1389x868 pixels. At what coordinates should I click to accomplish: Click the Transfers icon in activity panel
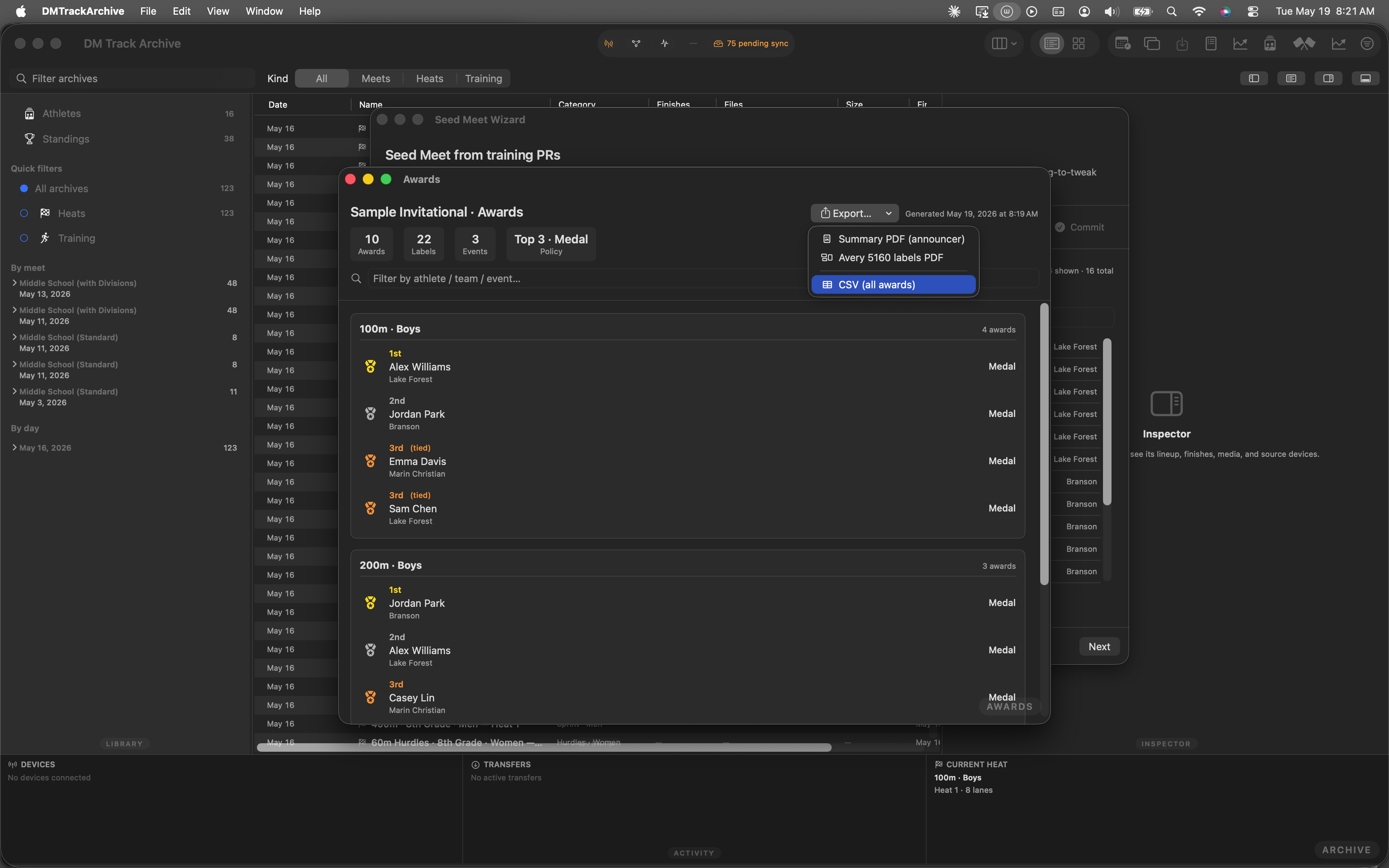475,765
